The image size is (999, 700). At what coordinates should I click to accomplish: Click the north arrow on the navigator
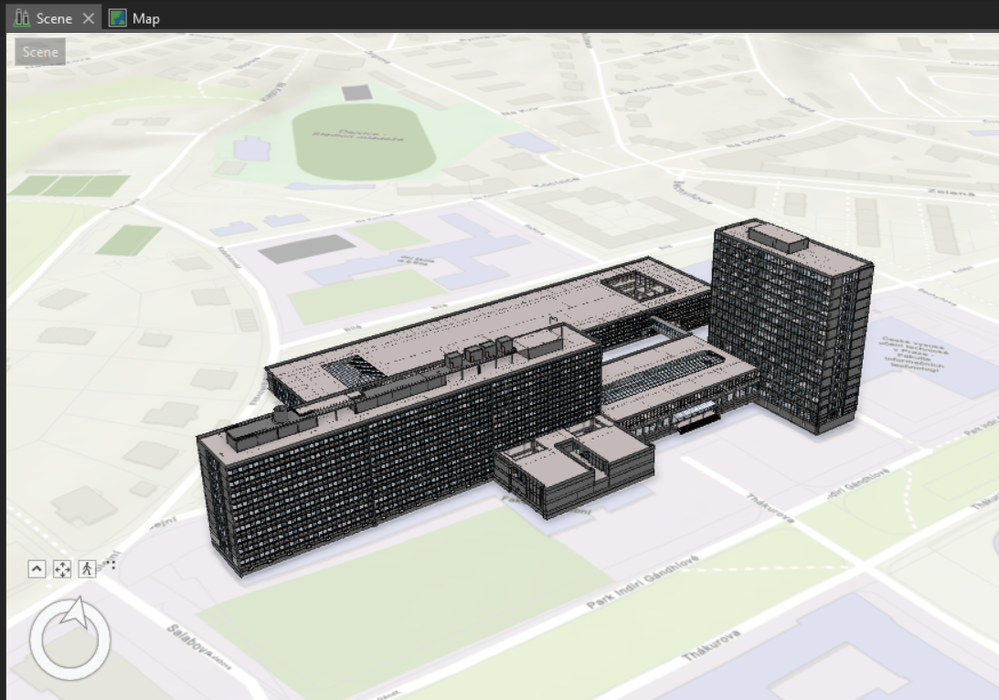[x=76, y=613]
